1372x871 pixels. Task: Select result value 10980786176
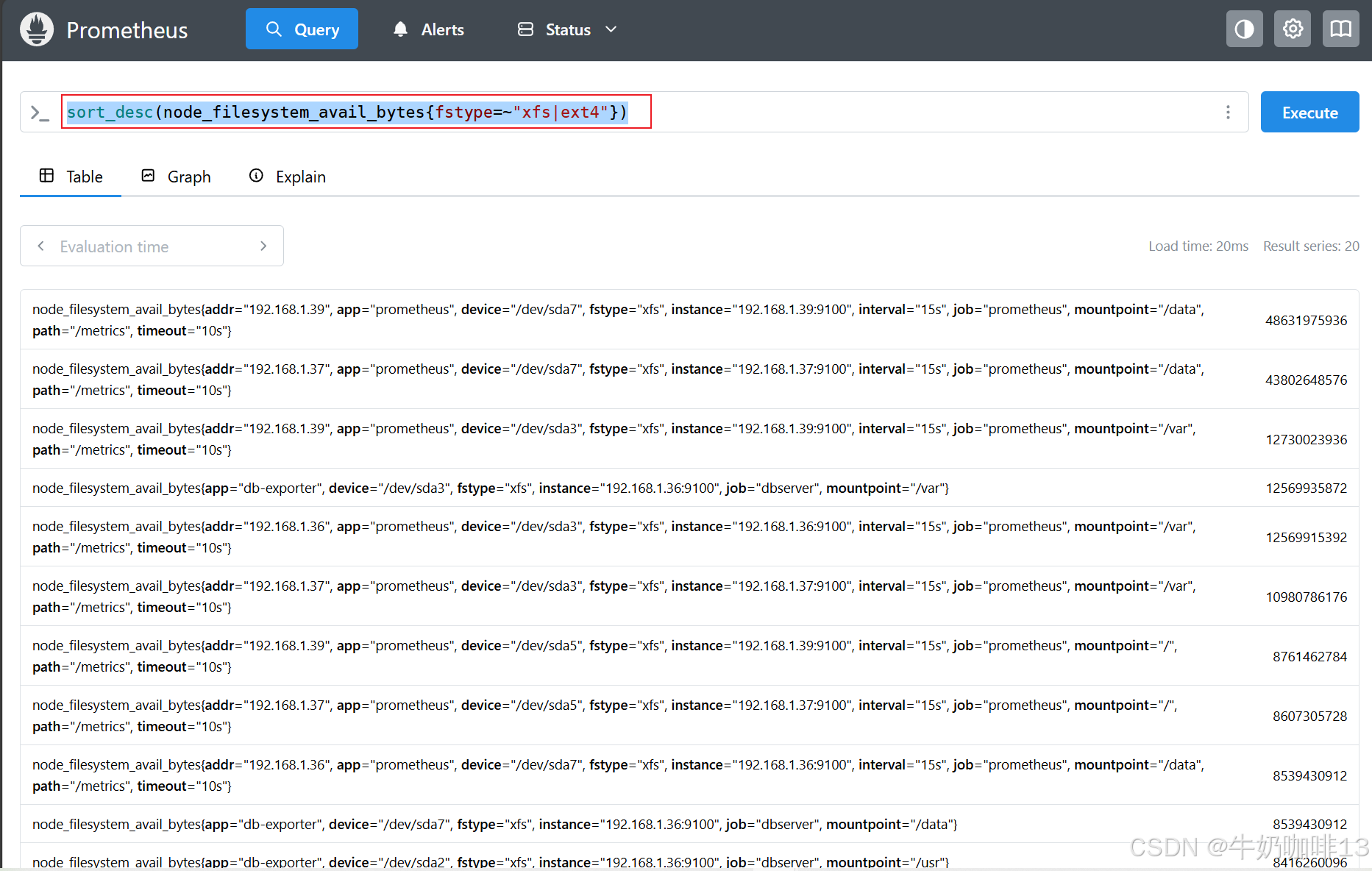click(x=1306, y=597)
